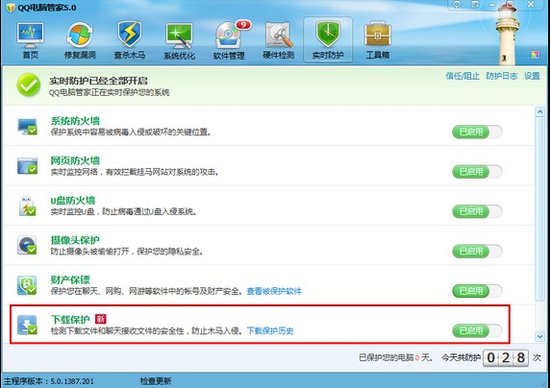Image resolution: width=550 pixels, height=388 pixels.
Task: Click the green checkmark status icon
Action: (28, 85)
